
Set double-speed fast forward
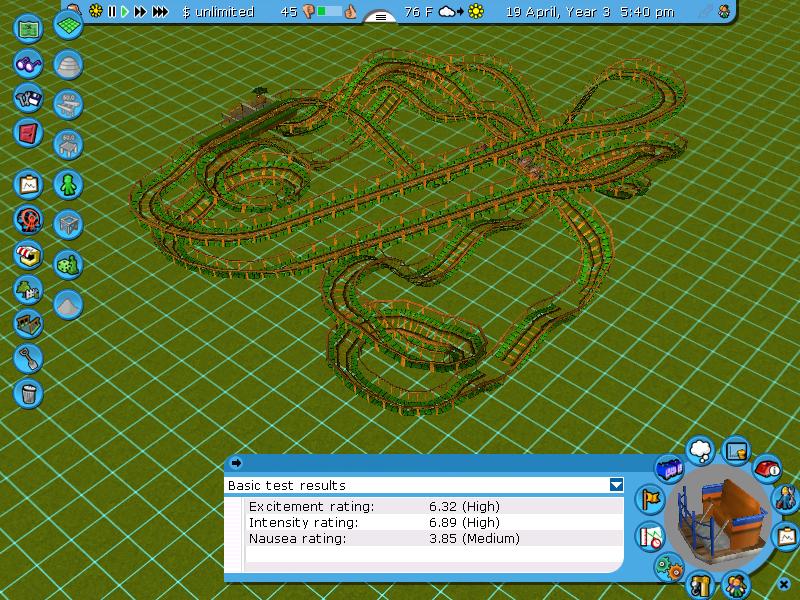[140, 11]
